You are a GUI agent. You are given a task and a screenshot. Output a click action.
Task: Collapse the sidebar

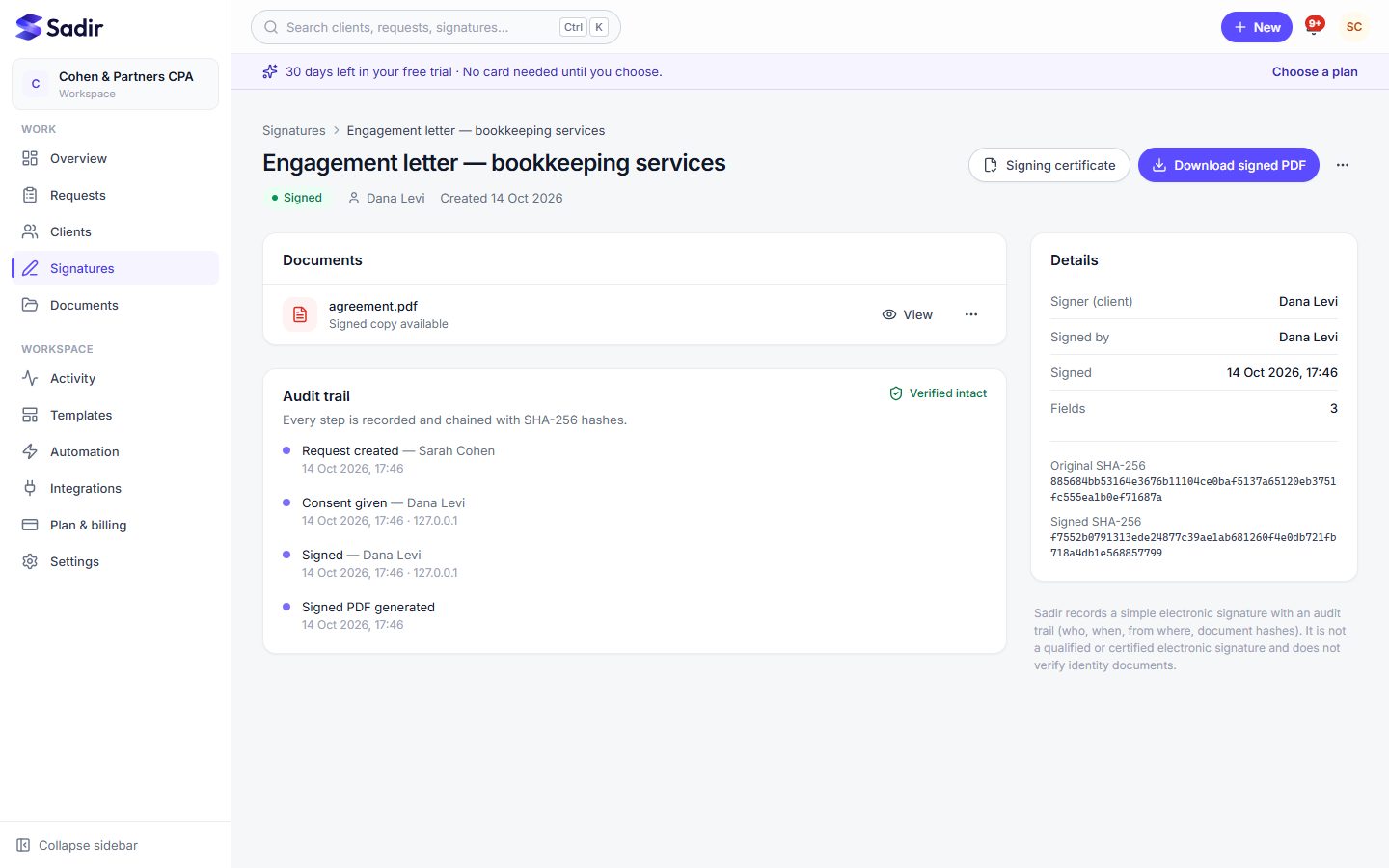click(77, 845)
